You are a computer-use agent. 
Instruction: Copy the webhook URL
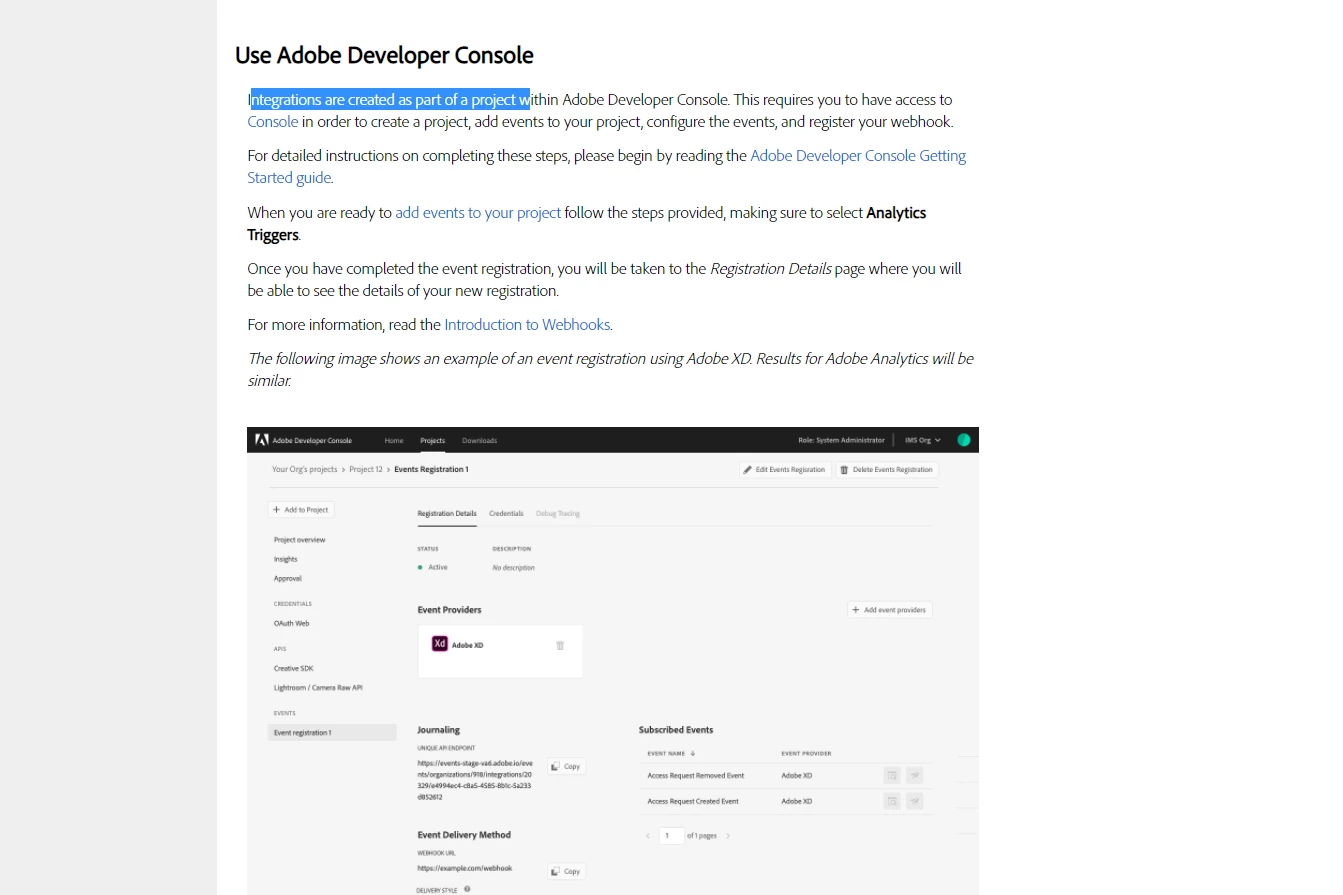[566, 872]
